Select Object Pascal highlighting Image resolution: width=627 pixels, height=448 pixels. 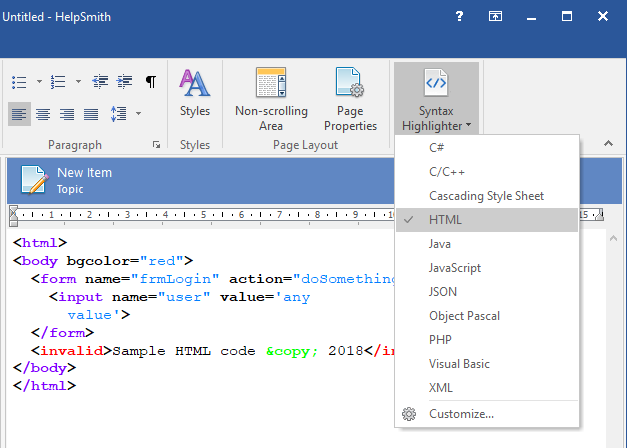coord(487,316)
